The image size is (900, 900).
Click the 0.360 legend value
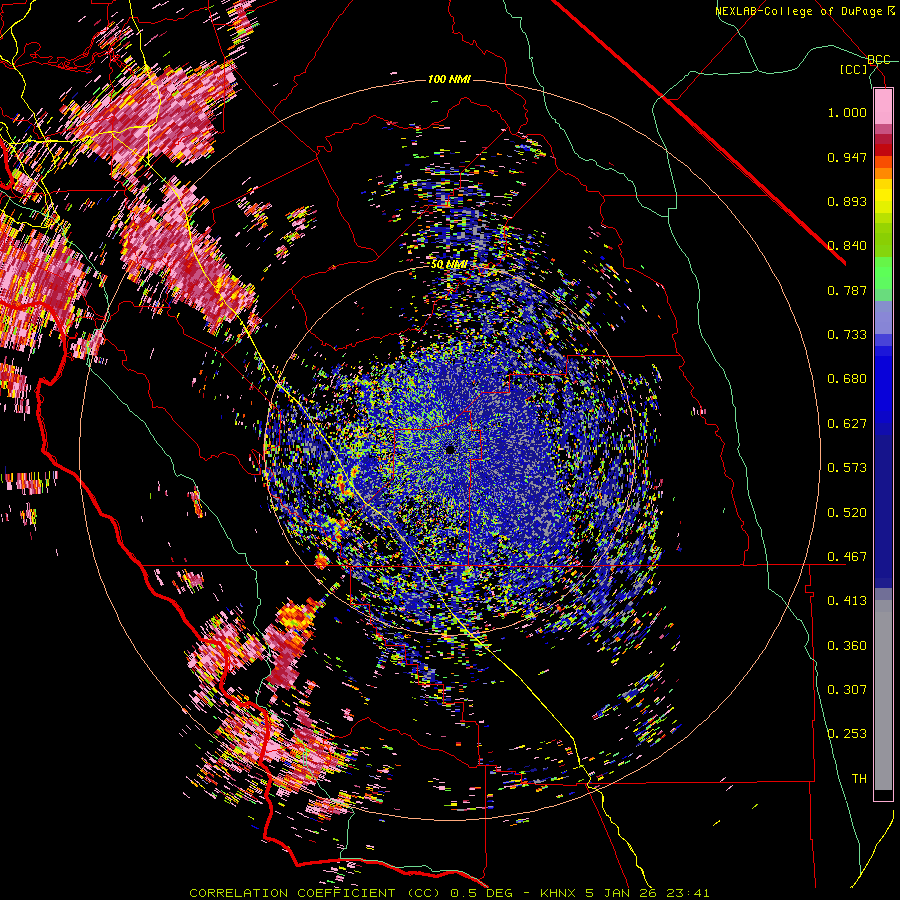tap(847, 646)
